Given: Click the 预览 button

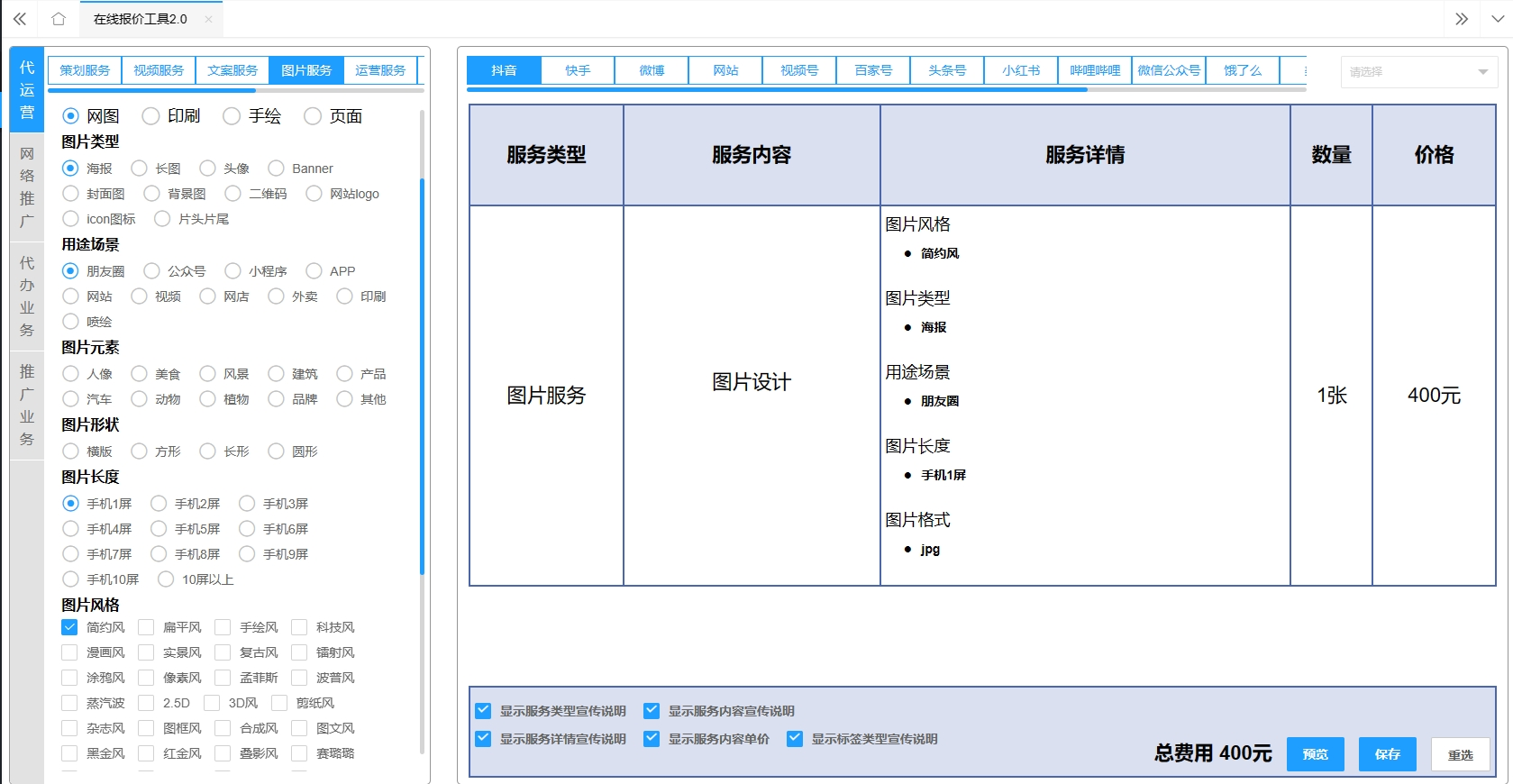Looking at the screenshot, I should (x=1315, y=754).
